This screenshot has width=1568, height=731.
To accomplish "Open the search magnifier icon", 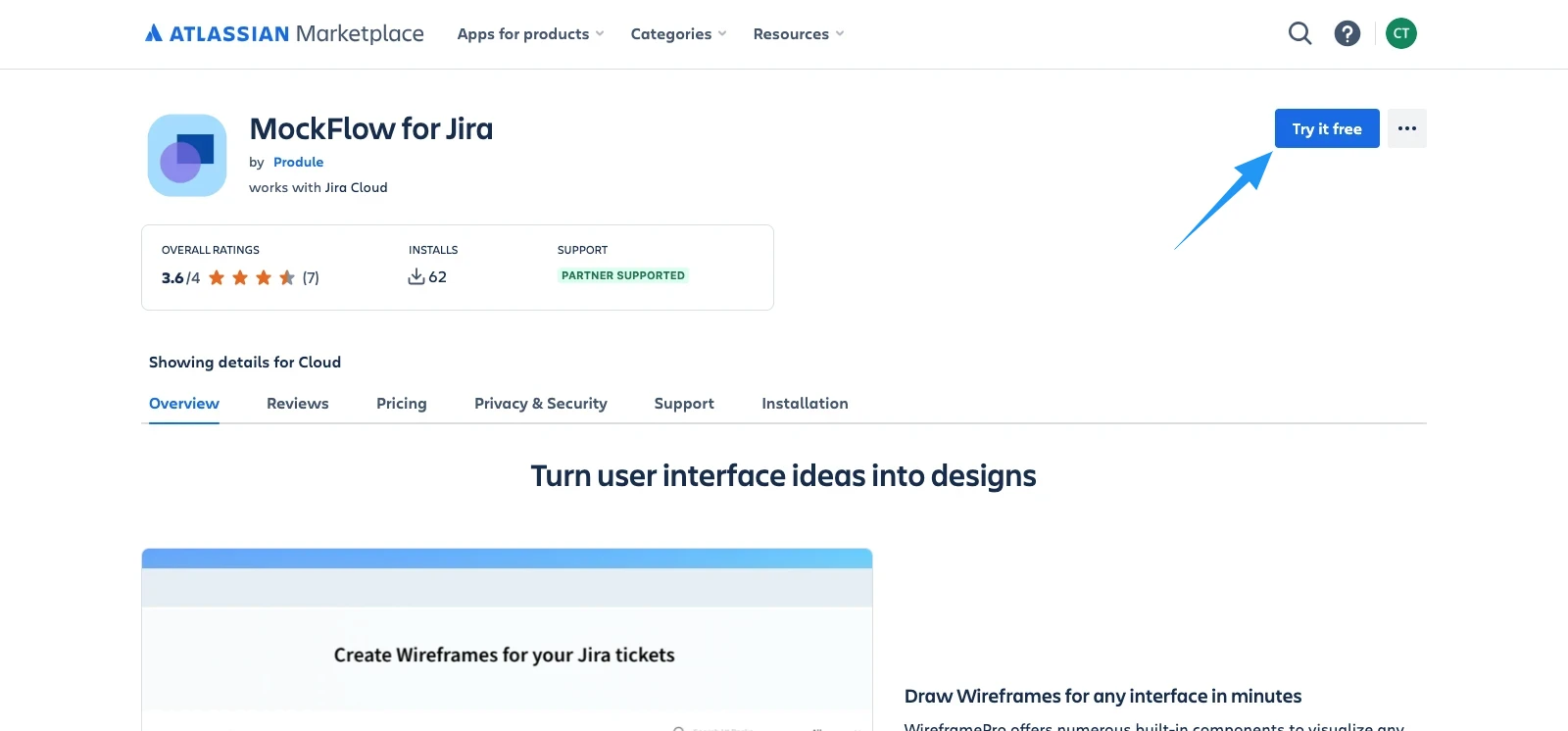I will [1299, 33].
